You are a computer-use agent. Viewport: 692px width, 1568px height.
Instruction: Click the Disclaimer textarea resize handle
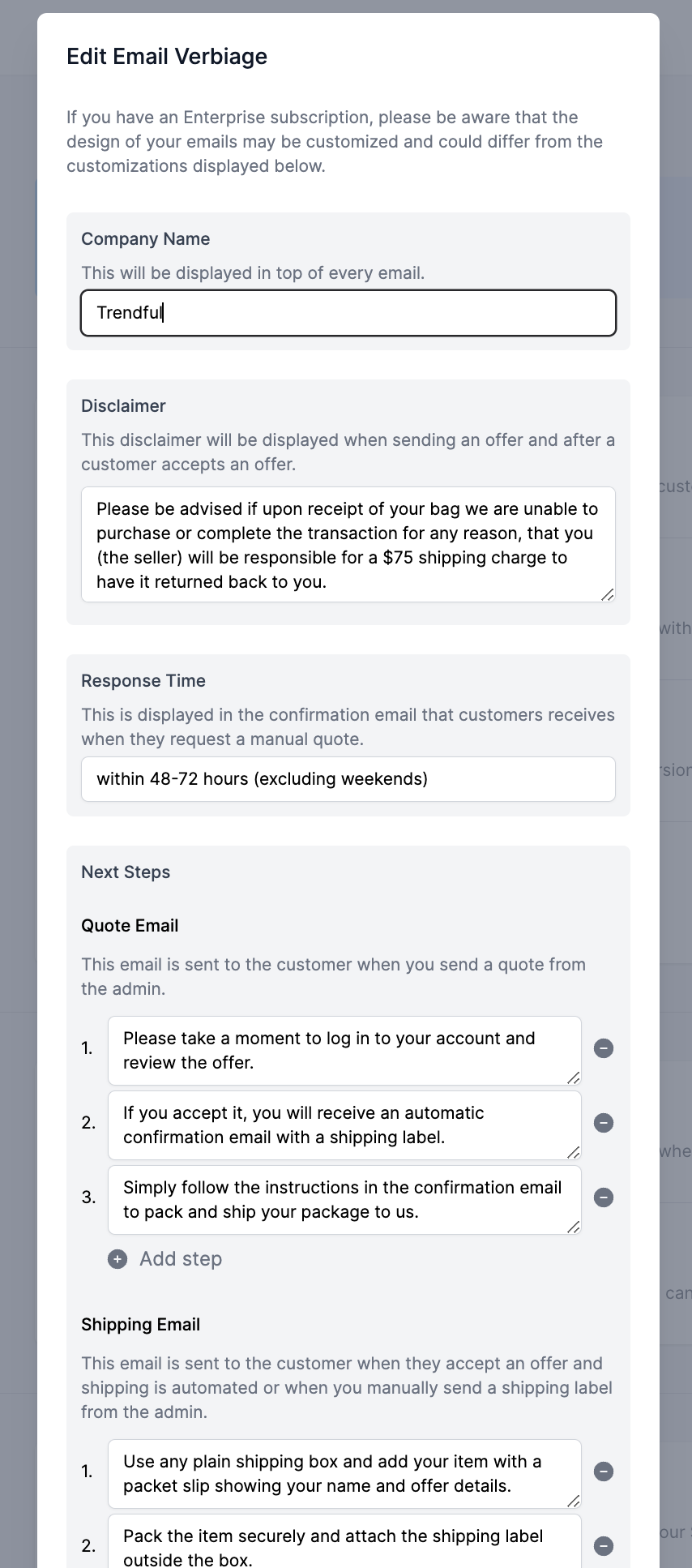(608, 594)
